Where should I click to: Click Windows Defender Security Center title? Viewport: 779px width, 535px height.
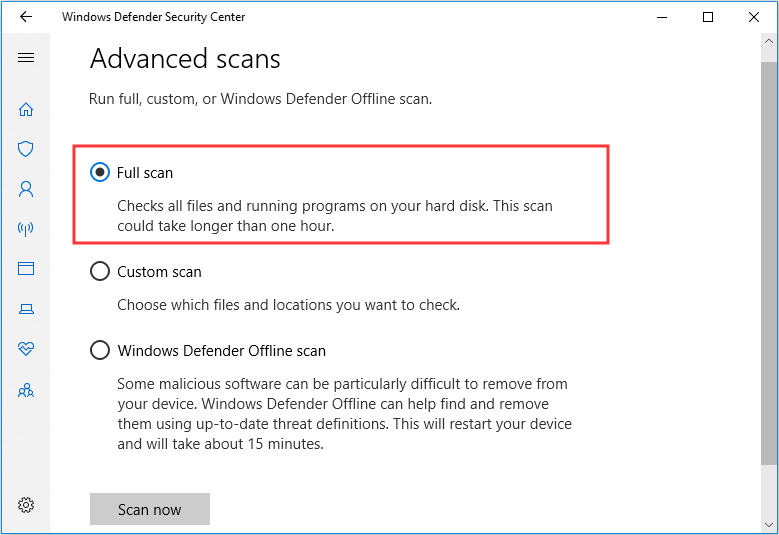tap(154, 17)
